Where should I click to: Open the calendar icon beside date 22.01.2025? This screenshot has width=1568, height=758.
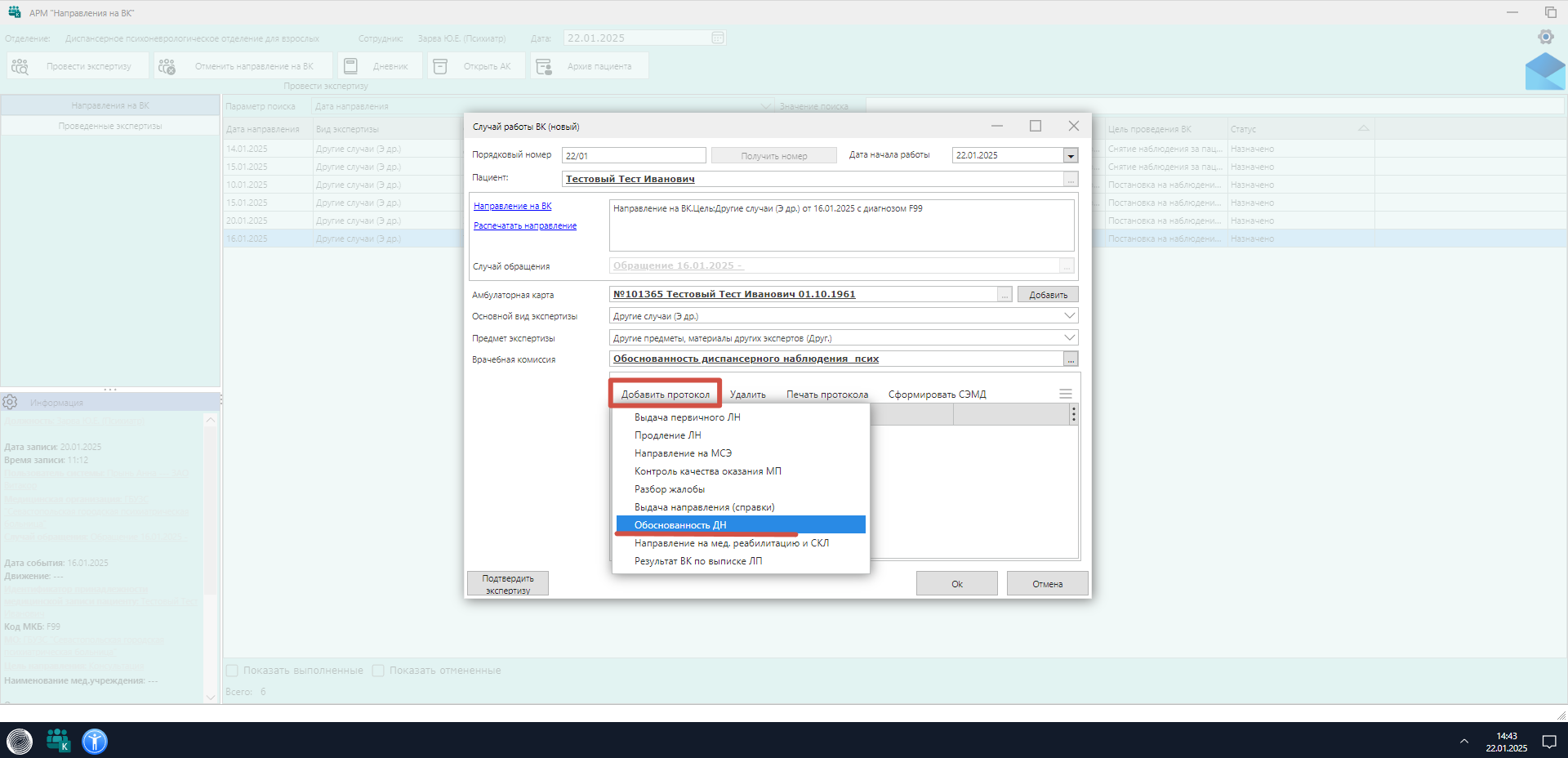click(717, 38)
